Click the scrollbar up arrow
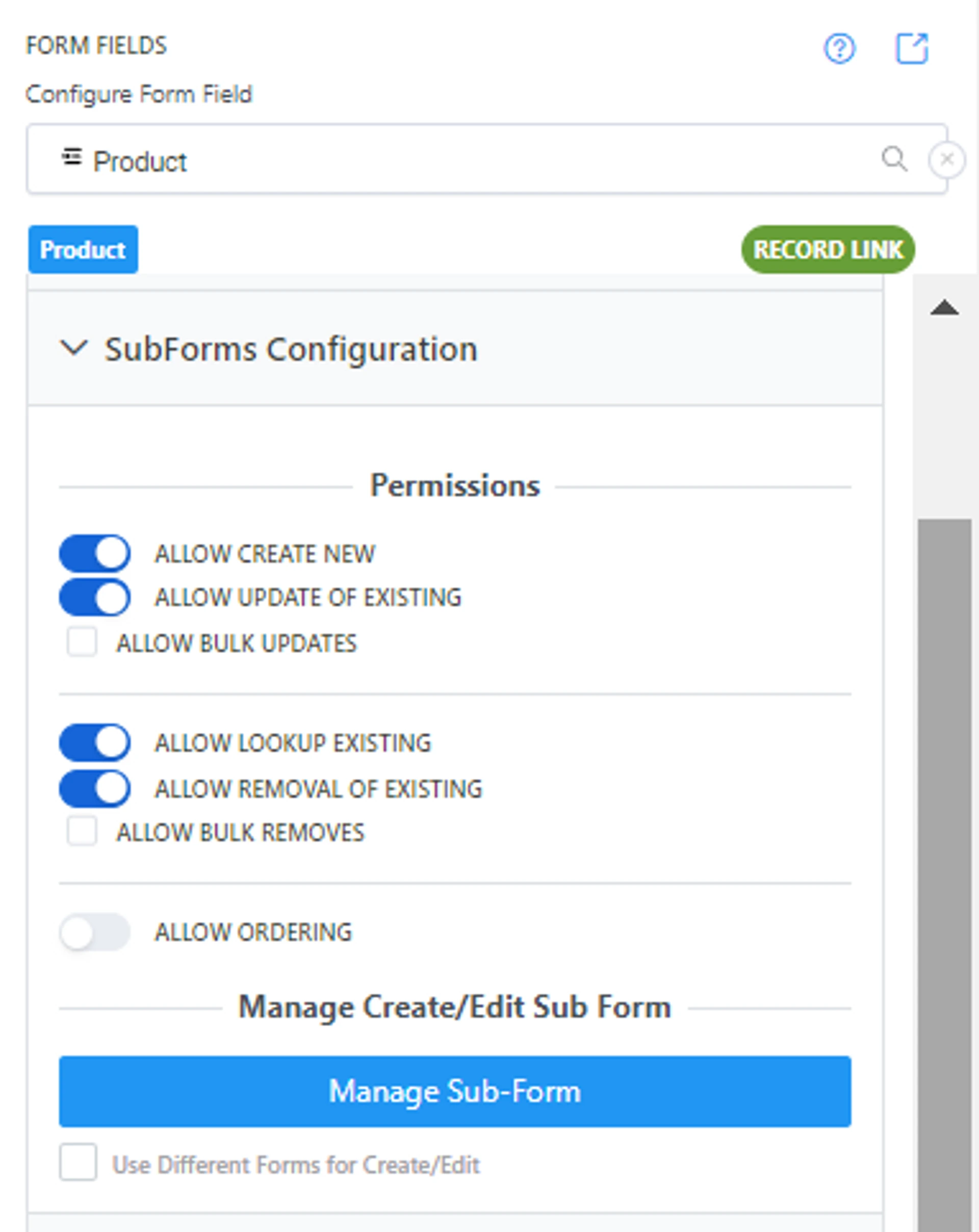The width and height of the screenshot is (979, 1232). coord(944,309)
